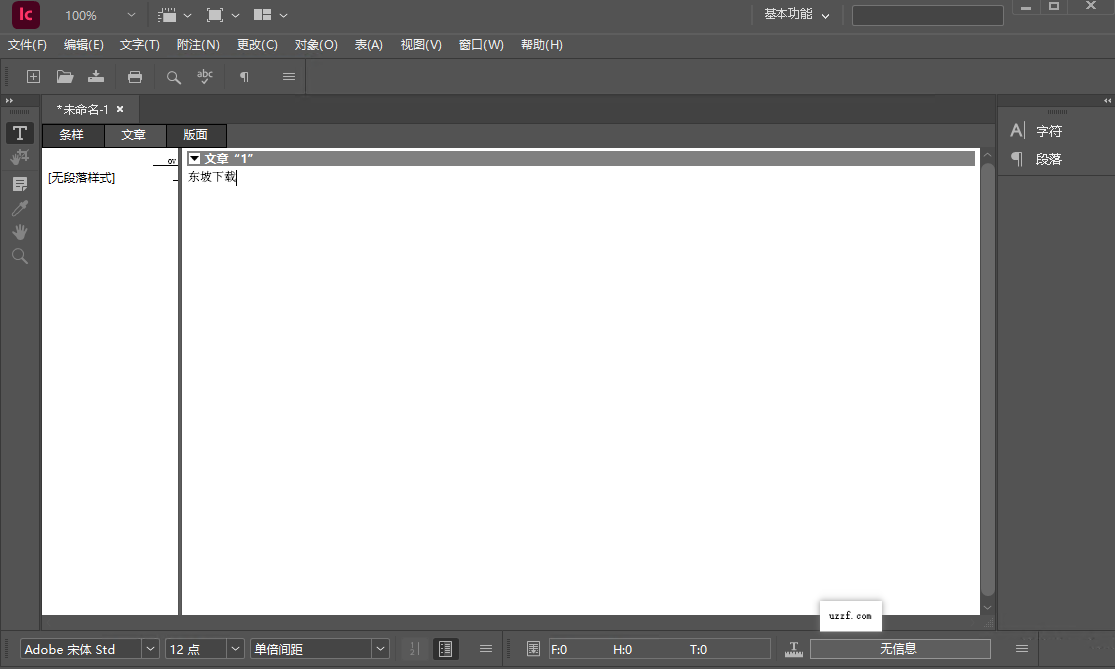The width and height of the screenshot is (1115, 669).
Task: Open the Adobe 宋体 Std font dropdown
Action: coord(150,648)
